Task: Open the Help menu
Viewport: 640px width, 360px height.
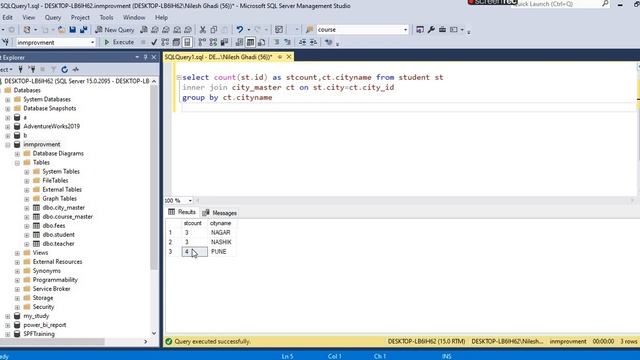Action: [161, 18]
